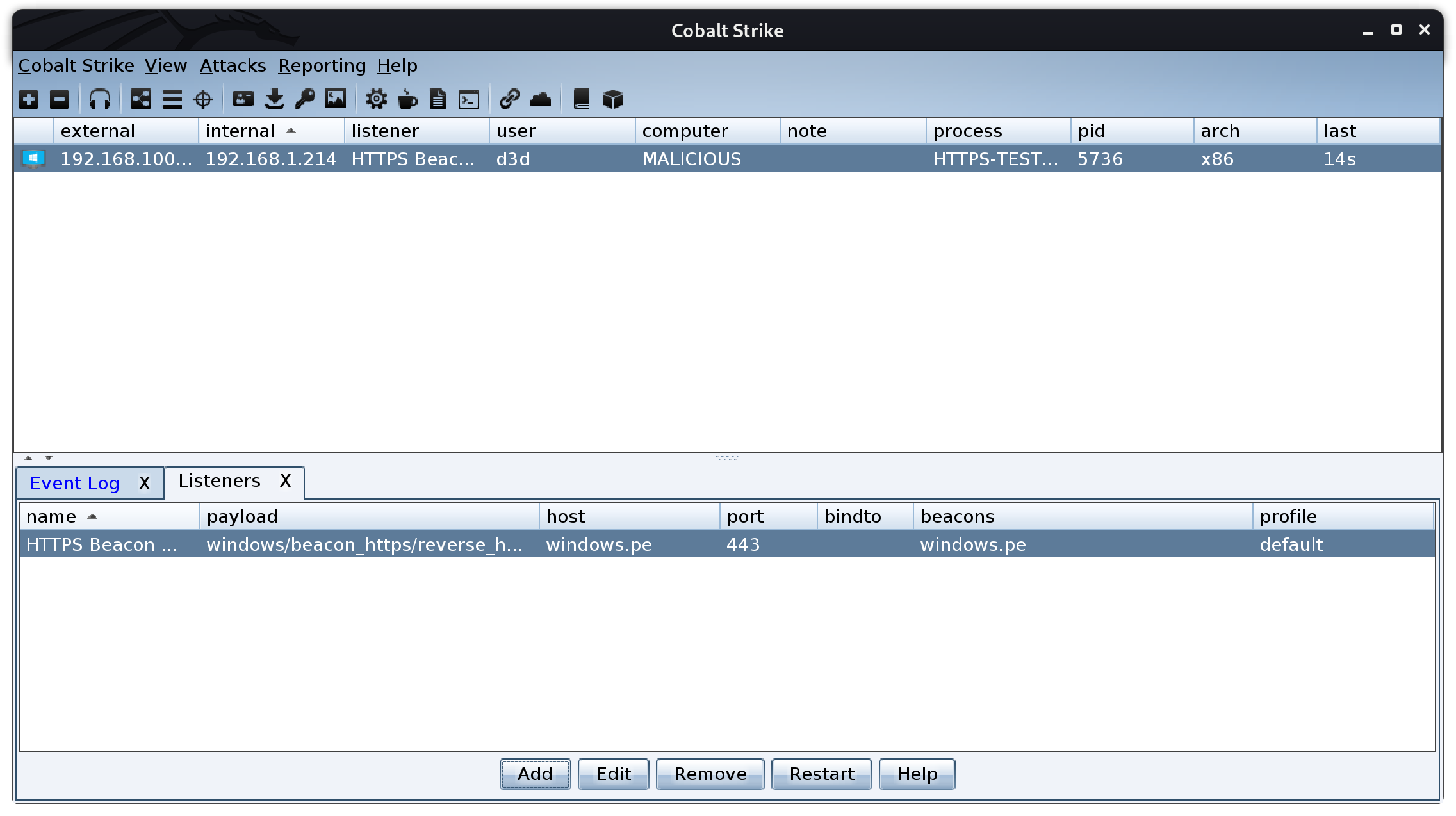Collapse the split pane with the small up arrow
Image resolution: width=1456 pixels, height=816 pixels.
[28, 458]
